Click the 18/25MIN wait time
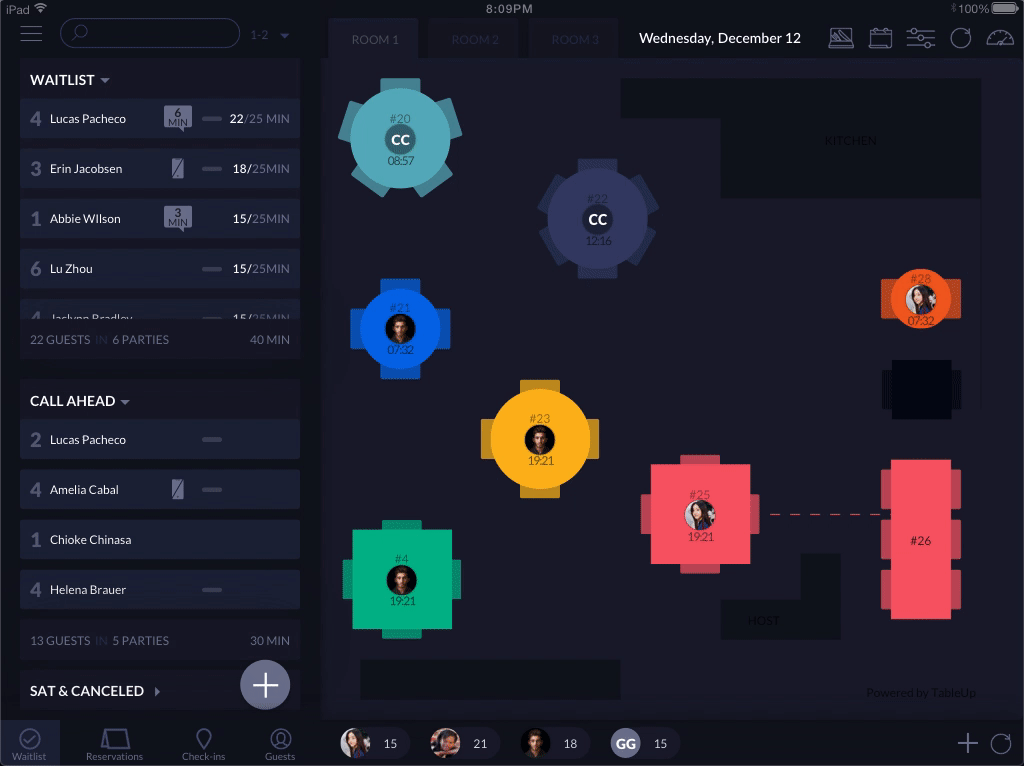The height and width of the screenshot is (766, 1024). [261, 168]
